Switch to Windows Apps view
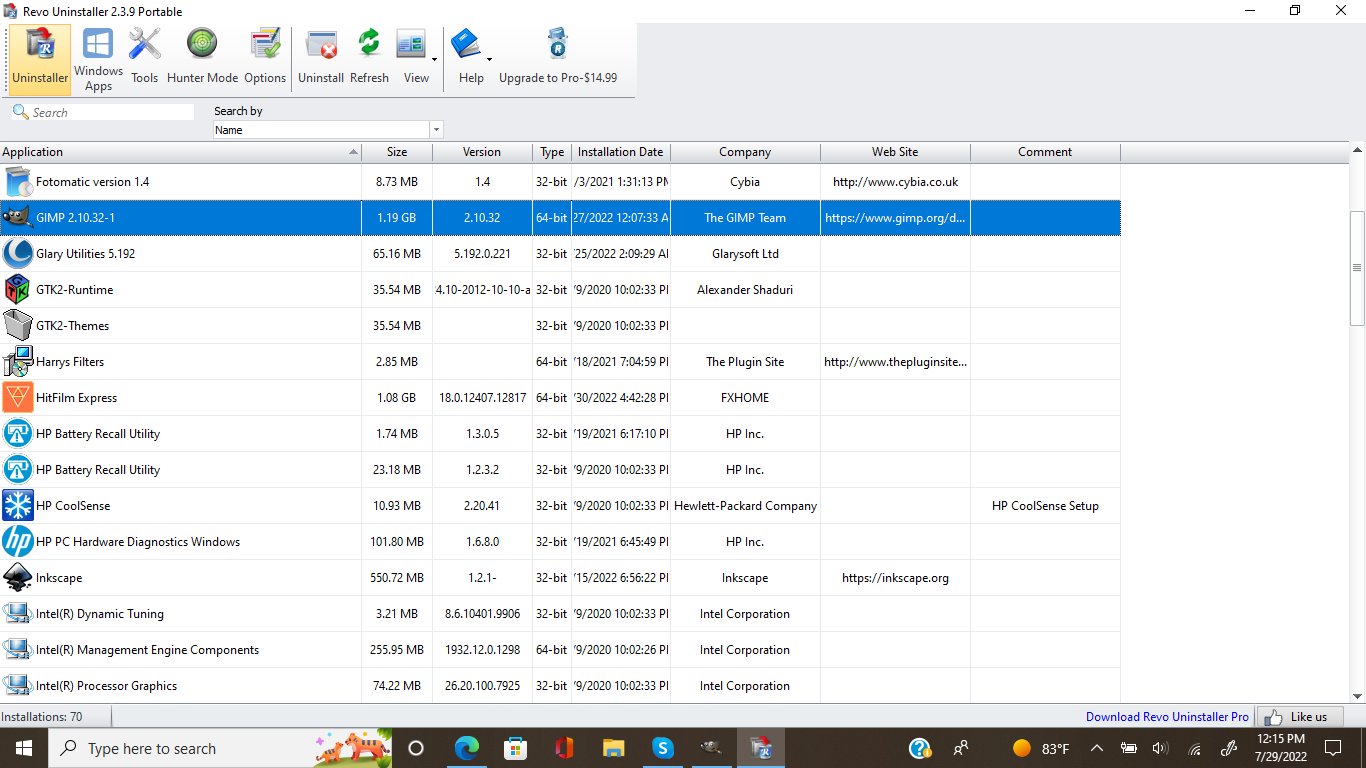 [x=98, y=60]
